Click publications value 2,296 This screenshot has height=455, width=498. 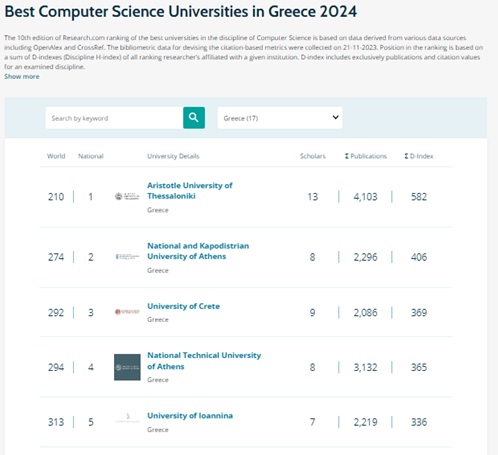click(365, 257)
